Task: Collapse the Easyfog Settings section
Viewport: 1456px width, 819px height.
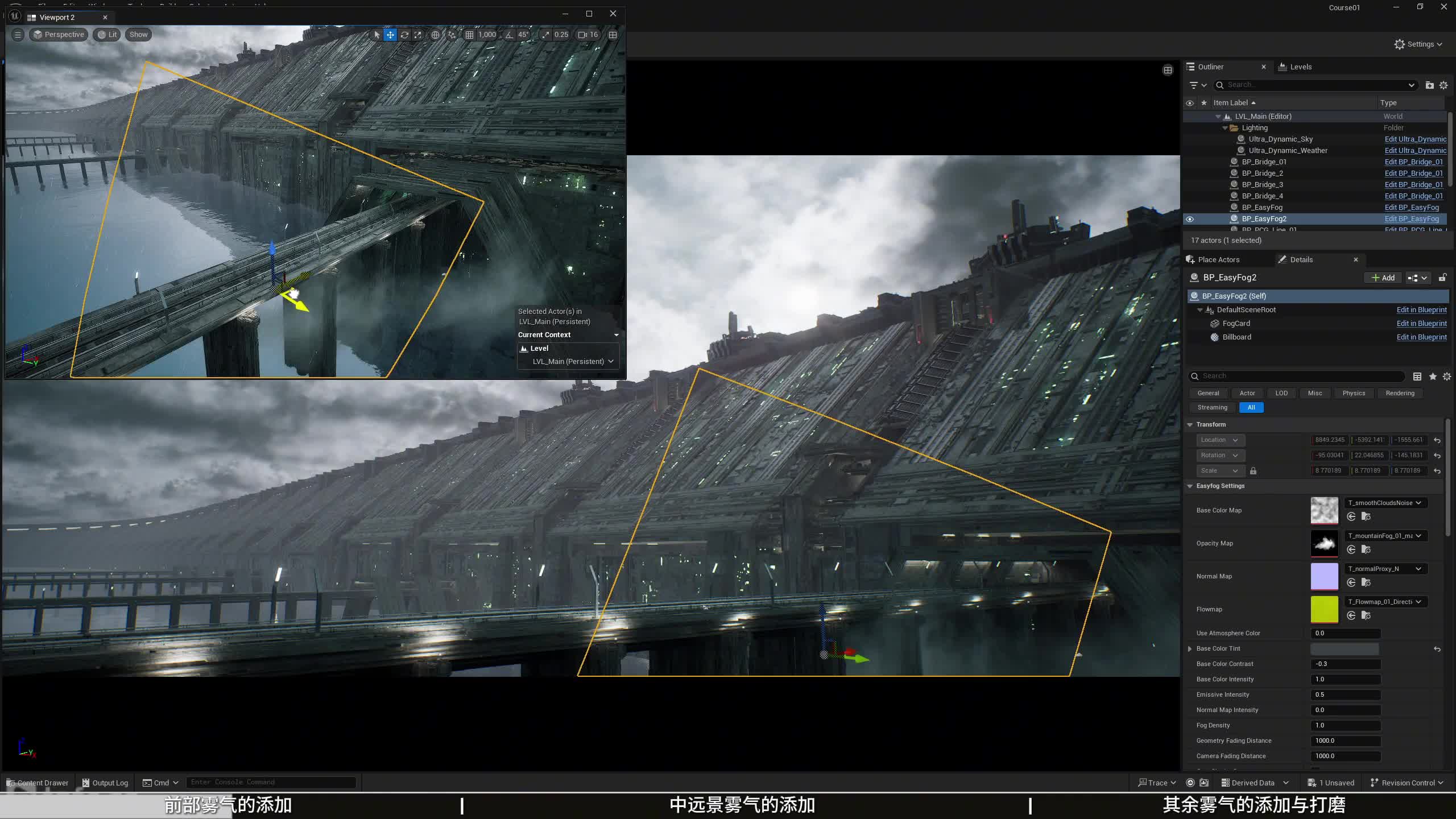Action: tap(1190, 486)
